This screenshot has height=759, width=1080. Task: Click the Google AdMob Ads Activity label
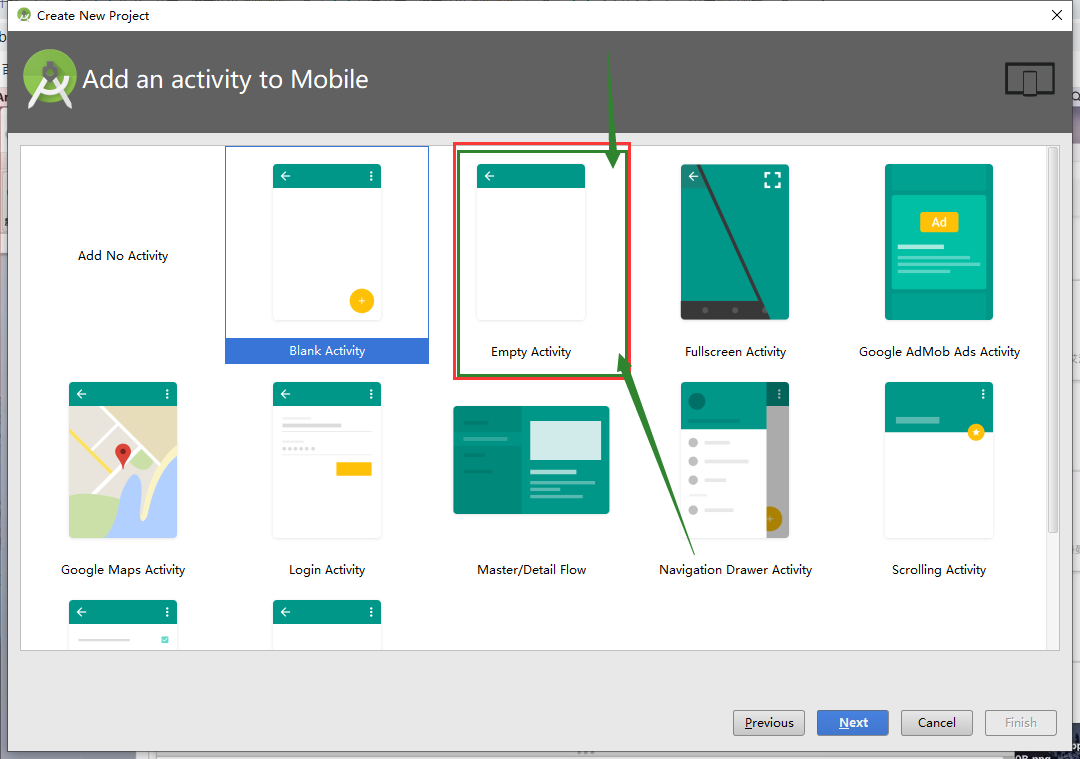[x=939, y=352]
